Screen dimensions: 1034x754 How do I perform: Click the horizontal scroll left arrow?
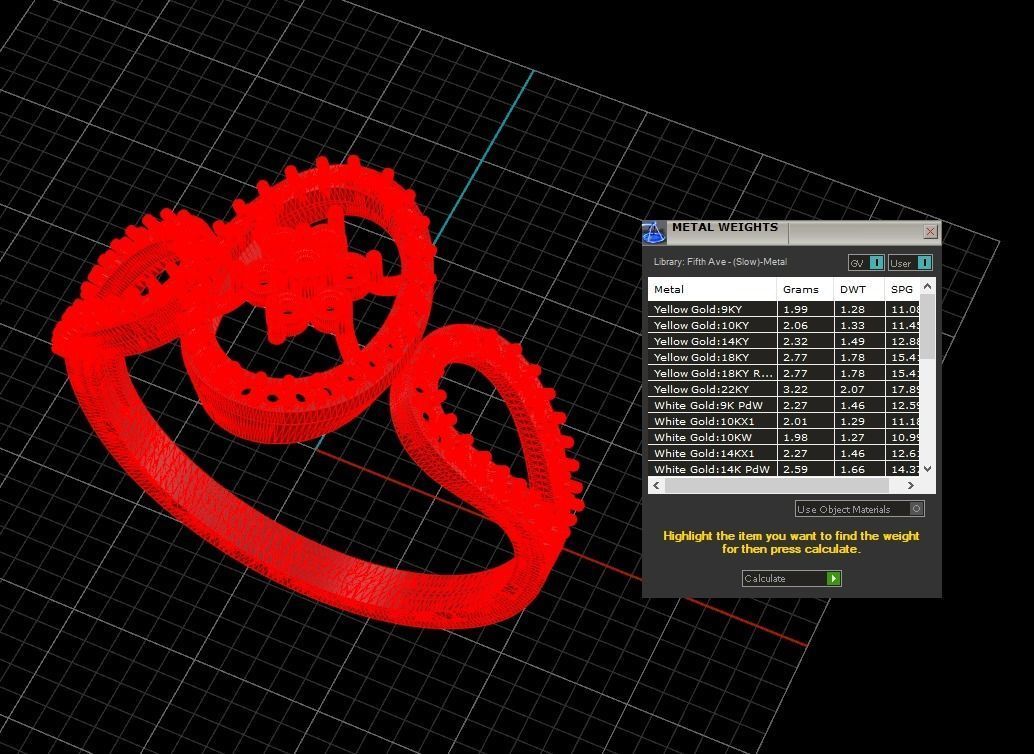tap(656, 486)
